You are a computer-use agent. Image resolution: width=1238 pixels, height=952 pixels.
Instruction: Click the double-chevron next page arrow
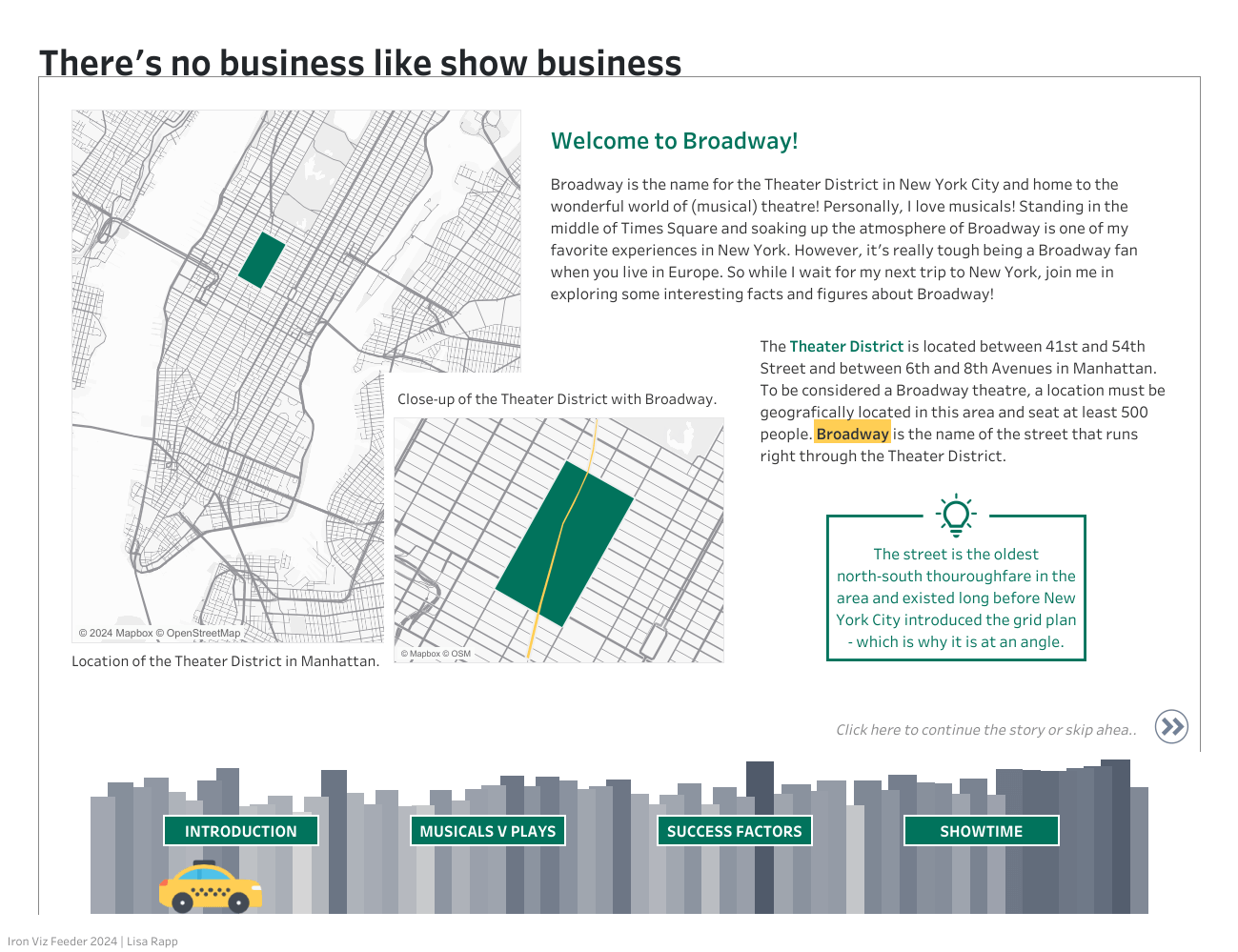point(1171,727)
